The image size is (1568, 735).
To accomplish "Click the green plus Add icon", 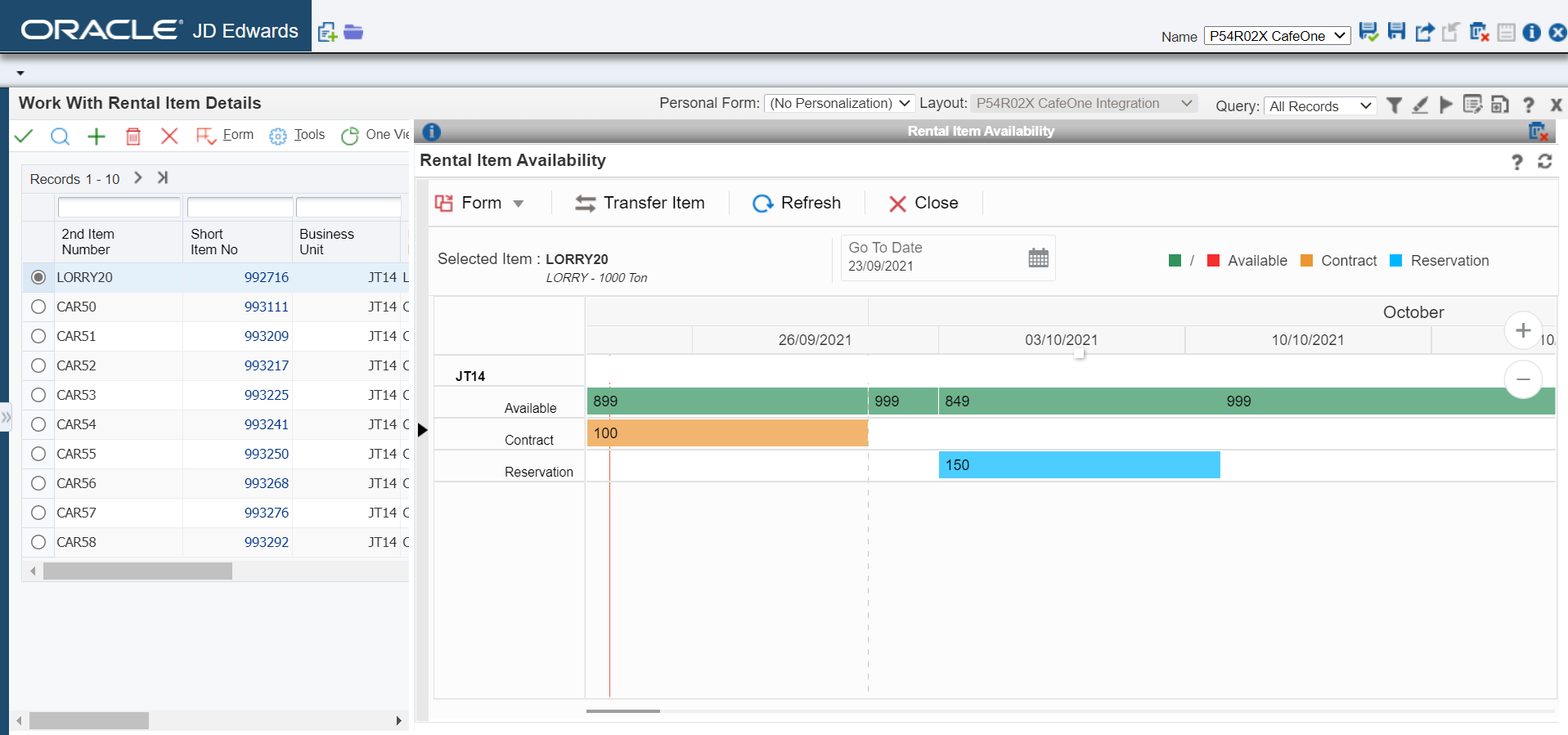I will click(x=97, y=136).
